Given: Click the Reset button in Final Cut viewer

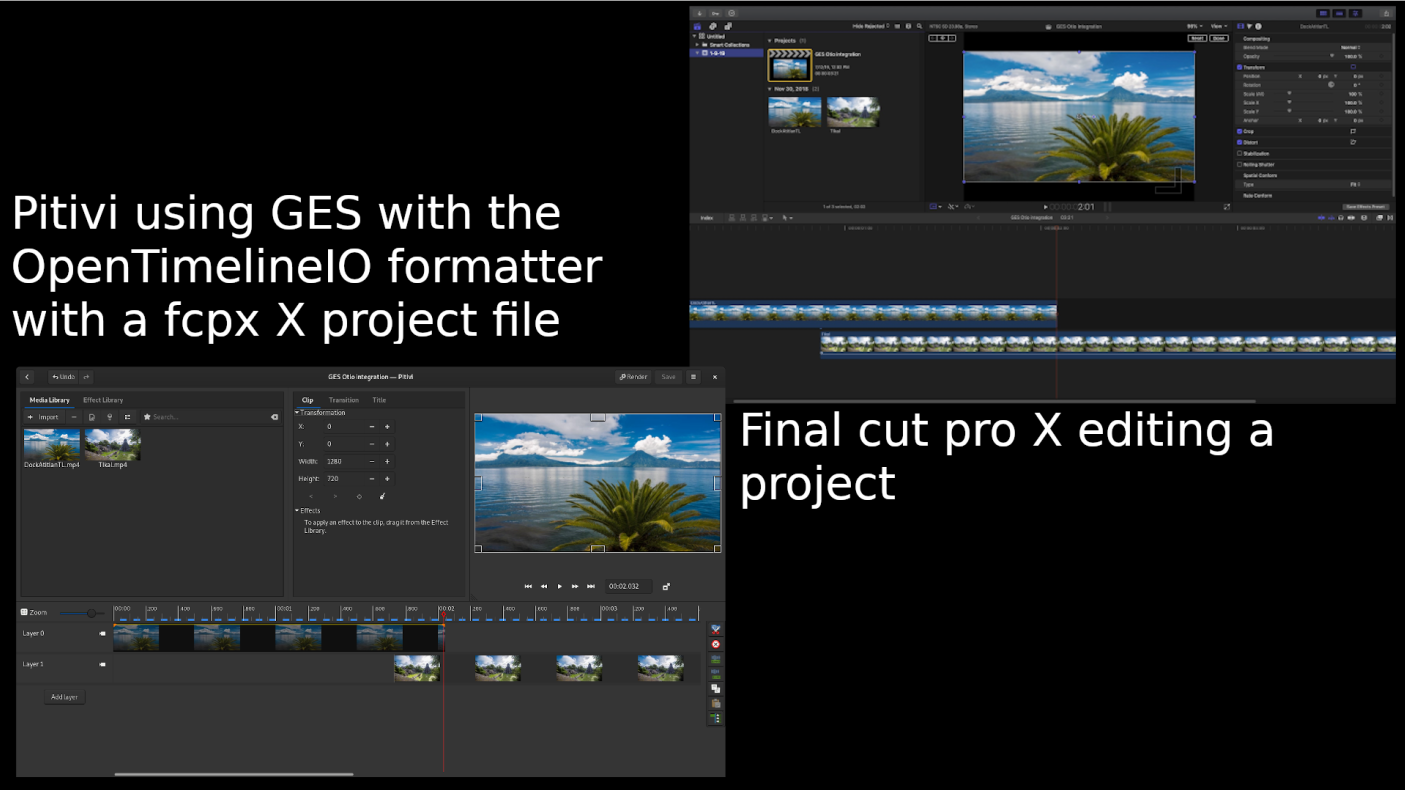Looking at the screenshot, I should (x=1197, y=38).
